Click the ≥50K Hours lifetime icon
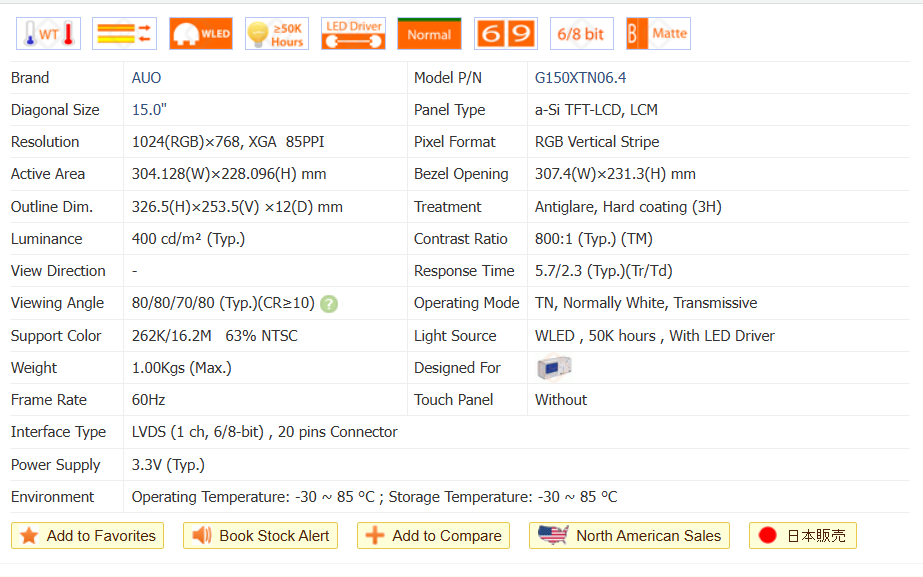This screenshot has width=923, height=577. pyautogui.click(x=276, y=34)
